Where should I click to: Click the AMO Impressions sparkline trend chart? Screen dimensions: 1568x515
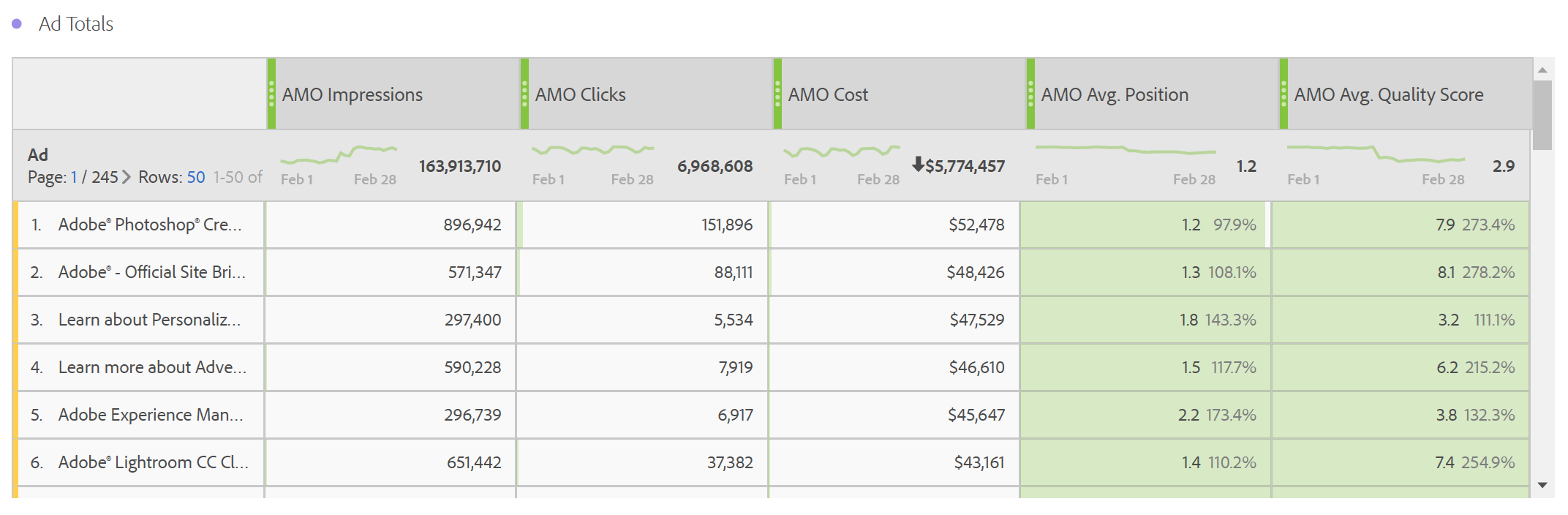(x=338, y=154)
